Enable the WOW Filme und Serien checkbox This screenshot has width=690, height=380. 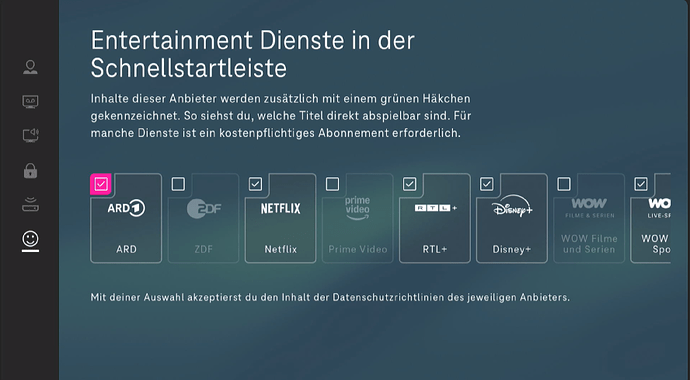coord(564,184)
